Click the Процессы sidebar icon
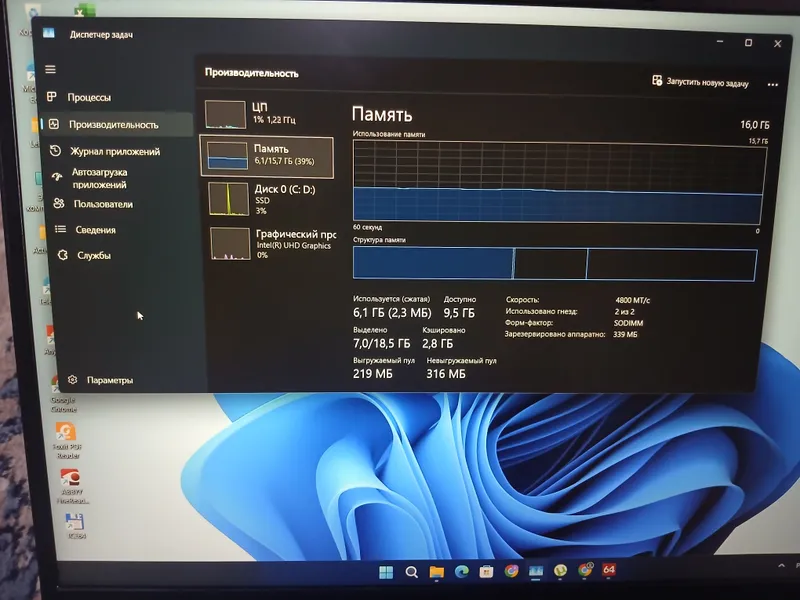The height and width of the screenshot is (600, 800). click(x=52, y=96)
